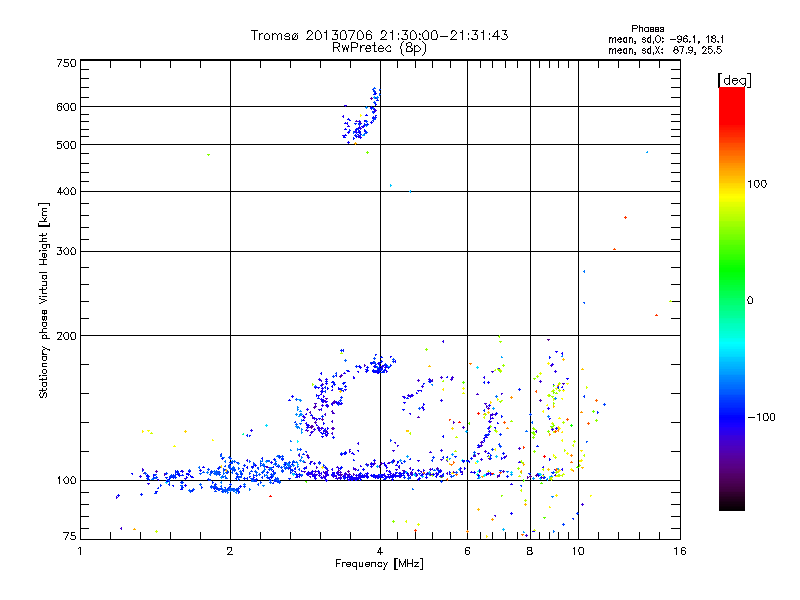
Task: Click the colorbar tick label '0'
Action: (x=749, y=300)
